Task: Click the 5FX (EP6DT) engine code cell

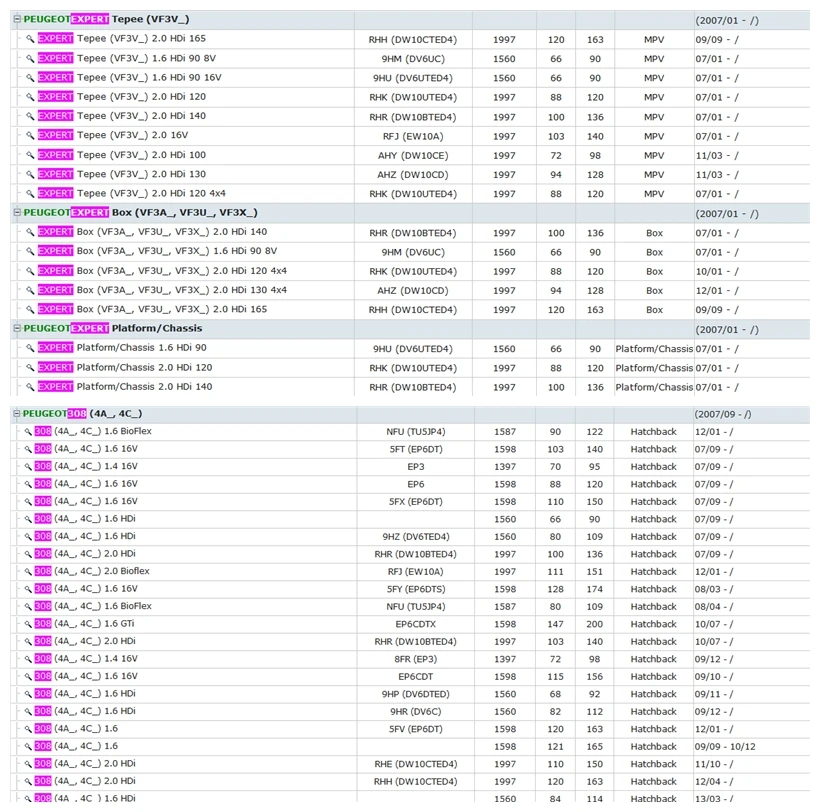Action: coord(416,502)
